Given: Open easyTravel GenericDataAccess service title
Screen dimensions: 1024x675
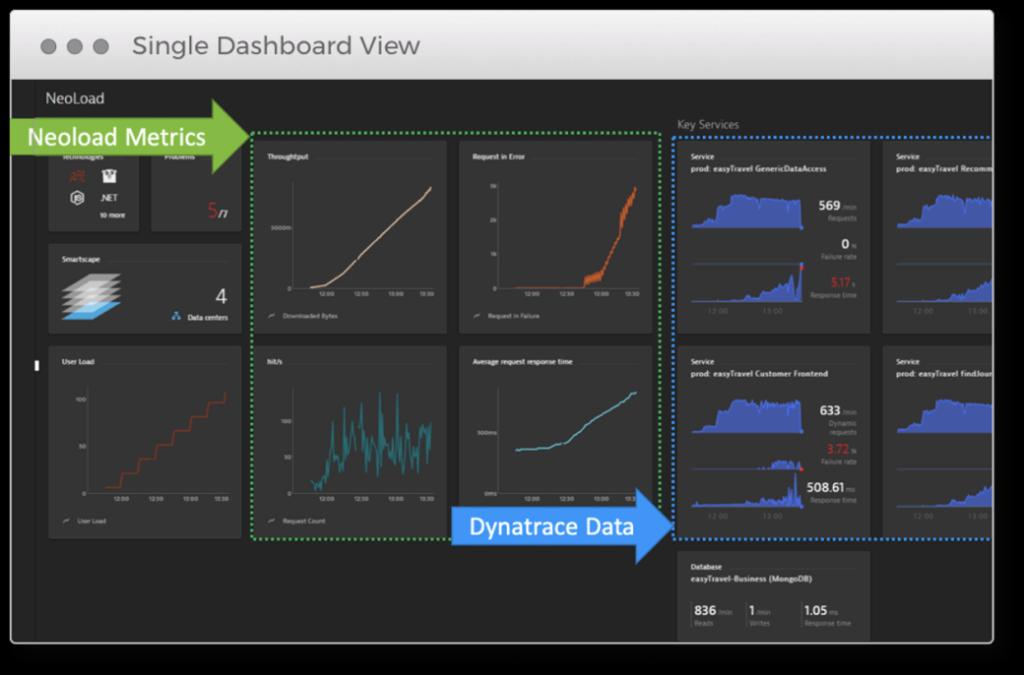Looking at the screenshot, I should click(758, 169).
